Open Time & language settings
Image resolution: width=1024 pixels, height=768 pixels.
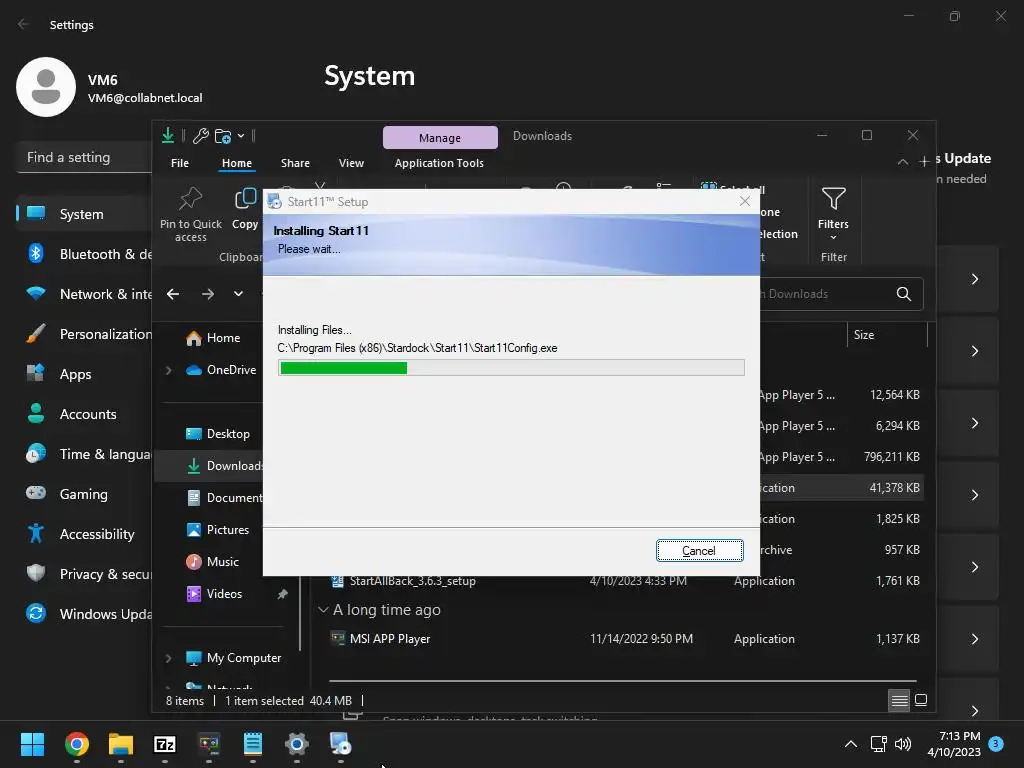click(x=85, y=454)
